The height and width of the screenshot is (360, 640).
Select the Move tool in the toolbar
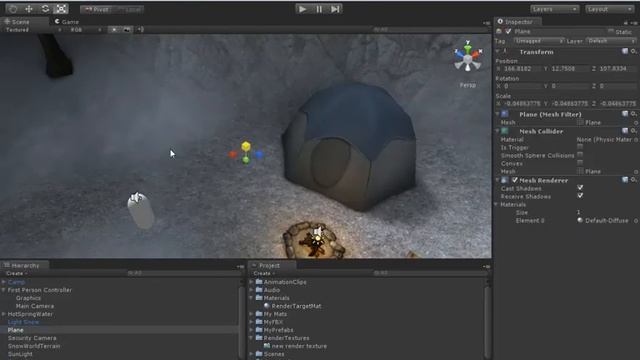click(29, 9)
